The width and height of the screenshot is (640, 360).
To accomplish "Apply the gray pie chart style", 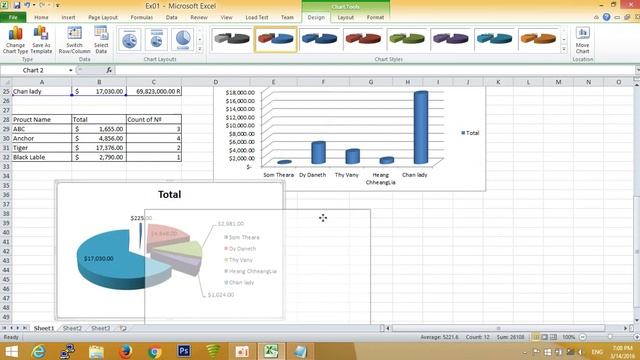I will (x=232, y=39).
